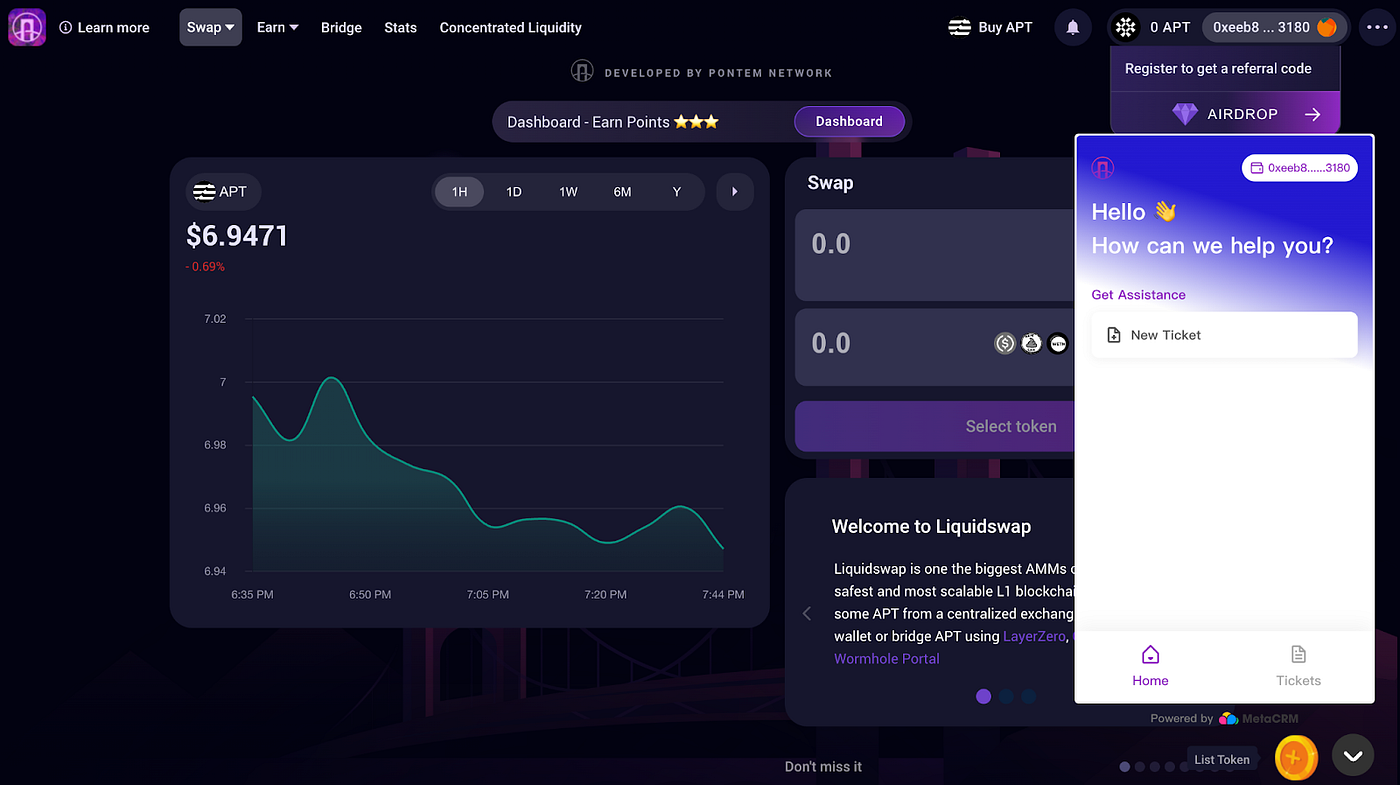Viewport: 1400px width, 785px height.
Task: Open Concentrated Liquidity page
Action: (510, 27)
